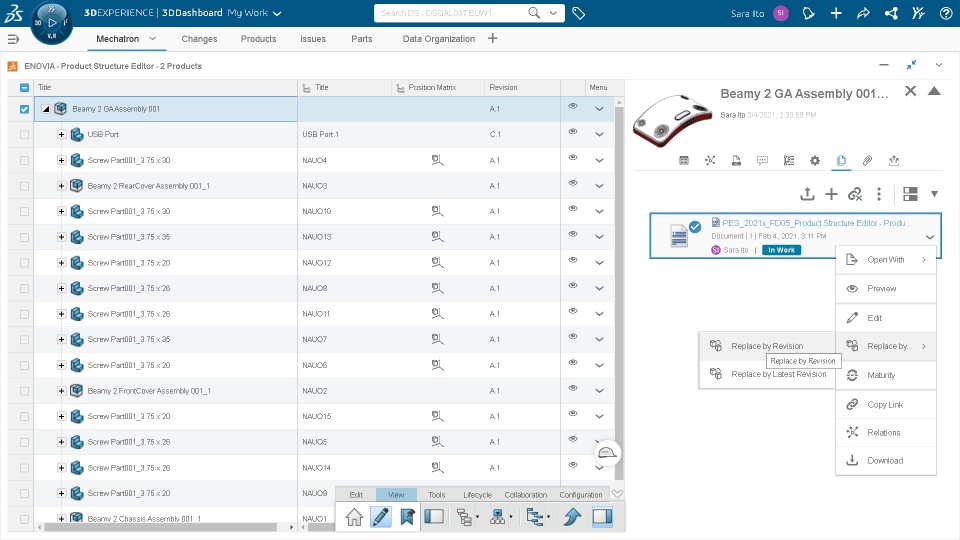Click the share arrow icon in top bar
The image size is (960, 540).
click(863, 13)
